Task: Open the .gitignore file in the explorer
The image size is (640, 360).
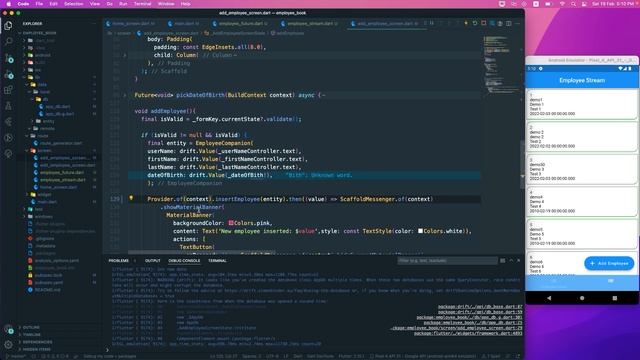Action: (44, 238)
